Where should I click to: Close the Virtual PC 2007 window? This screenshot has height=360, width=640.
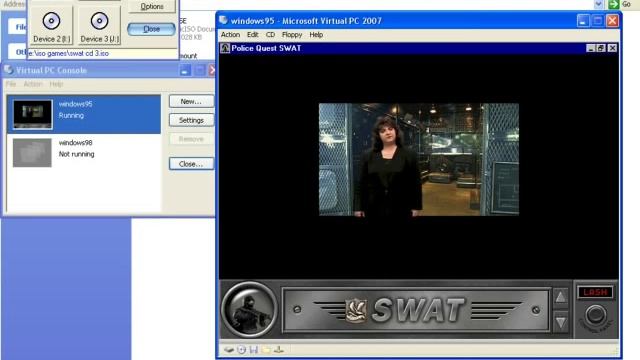click(612, 20)
